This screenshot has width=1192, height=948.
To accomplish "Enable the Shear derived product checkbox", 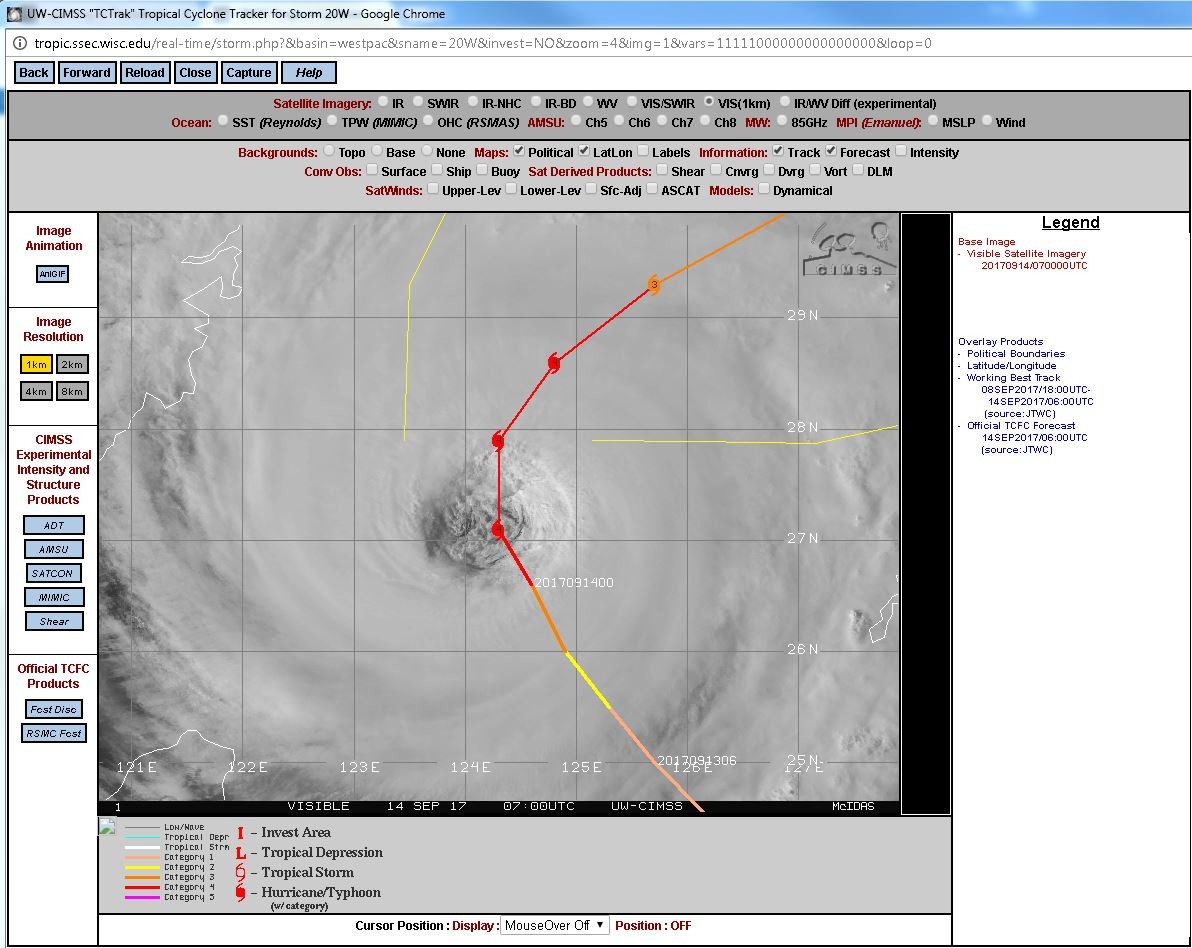I will point(662,170).
